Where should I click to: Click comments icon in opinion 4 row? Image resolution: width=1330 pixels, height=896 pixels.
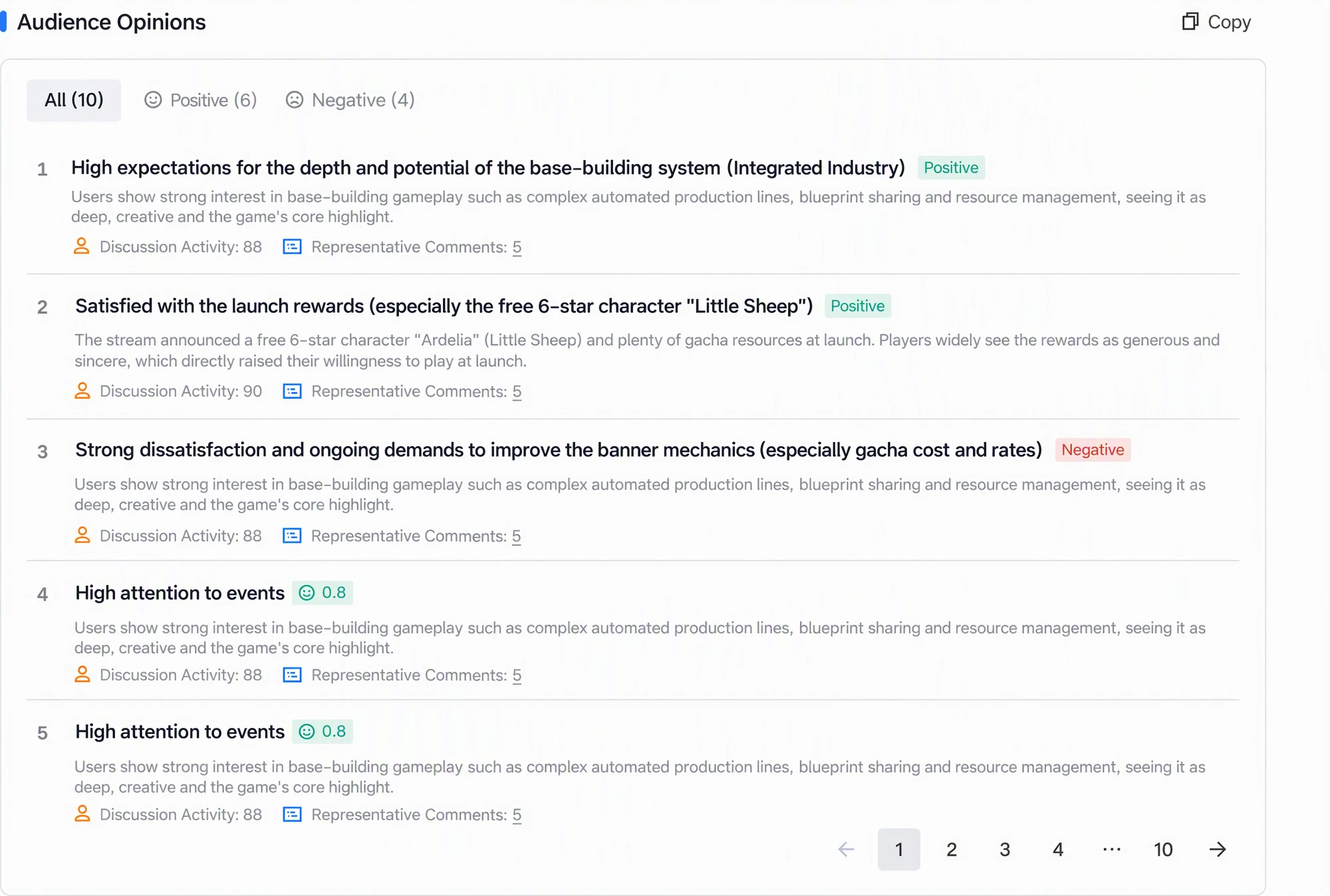coord(293,675)
